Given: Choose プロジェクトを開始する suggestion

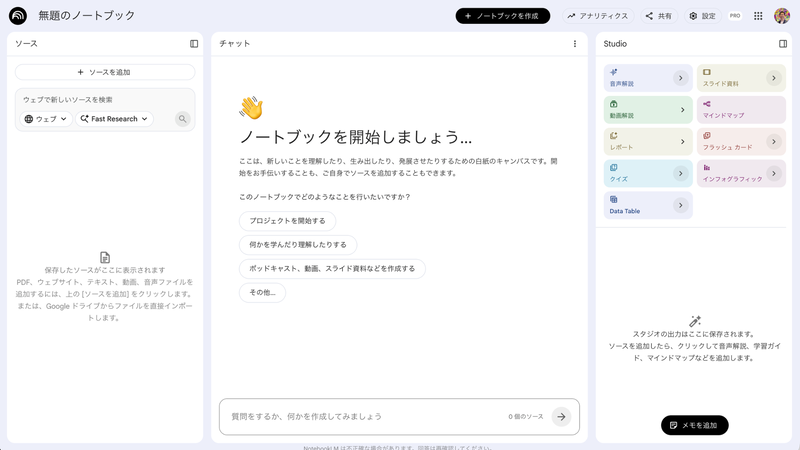Looking at the screenshot, I should click(x=287, y=221).
